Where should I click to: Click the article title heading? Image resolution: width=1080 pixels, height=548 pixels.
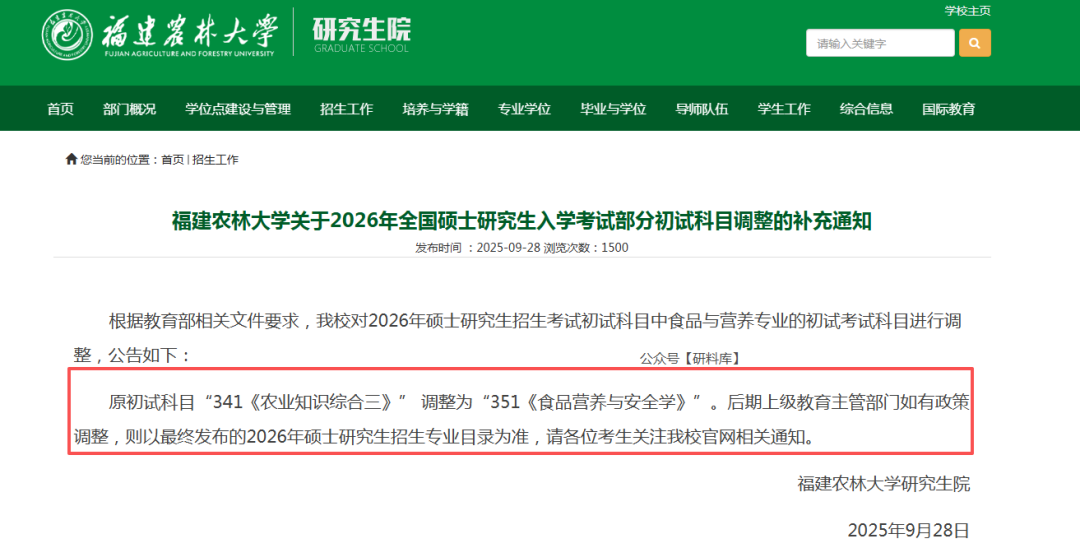[x=521, y=221]
